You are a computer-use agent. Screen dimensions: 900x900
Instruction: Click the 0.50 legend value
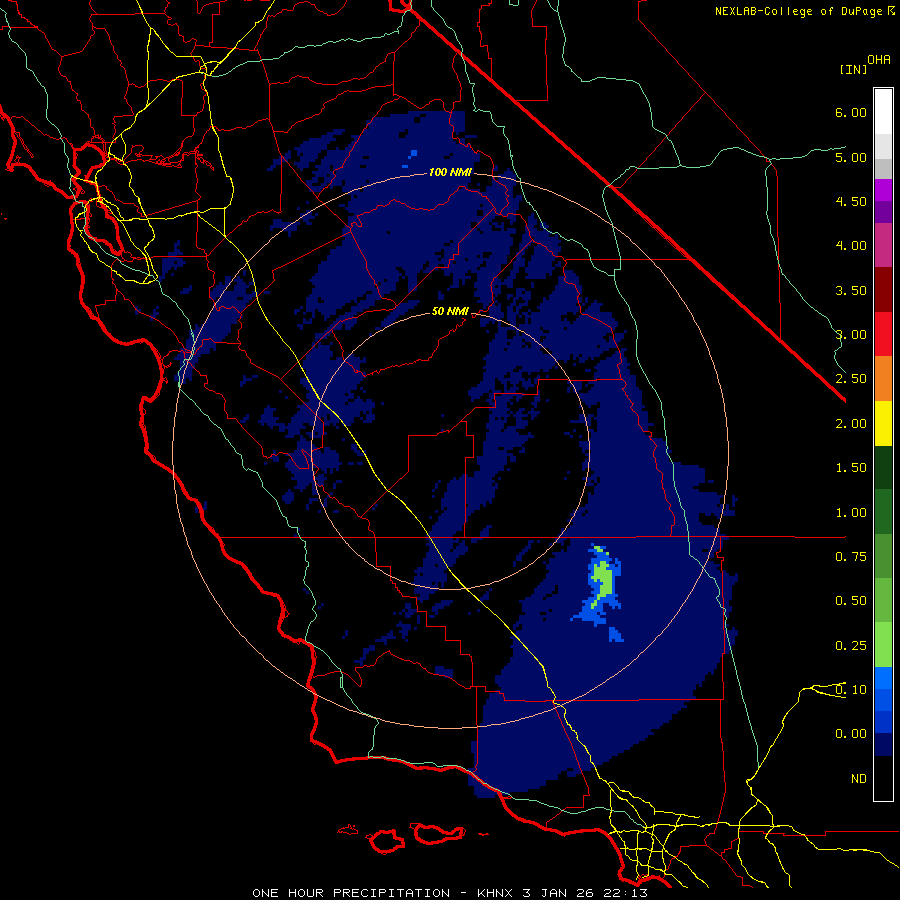point(851,601)
